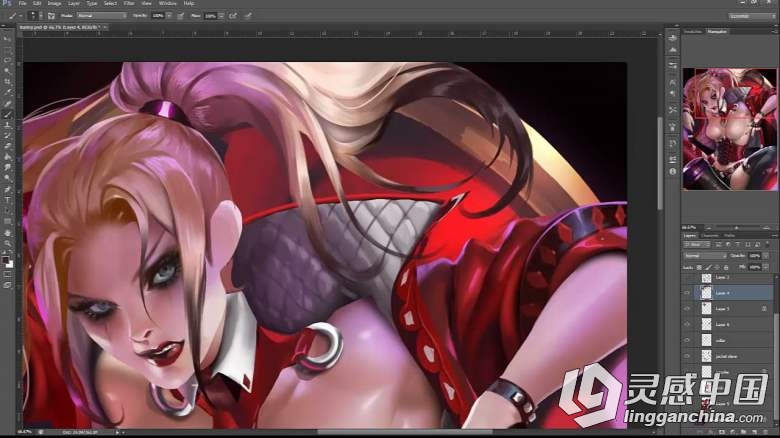This screenshot has width=780, height=438.
Task: Toggle lock transparent pixels
Action: [x=699, y=268]
